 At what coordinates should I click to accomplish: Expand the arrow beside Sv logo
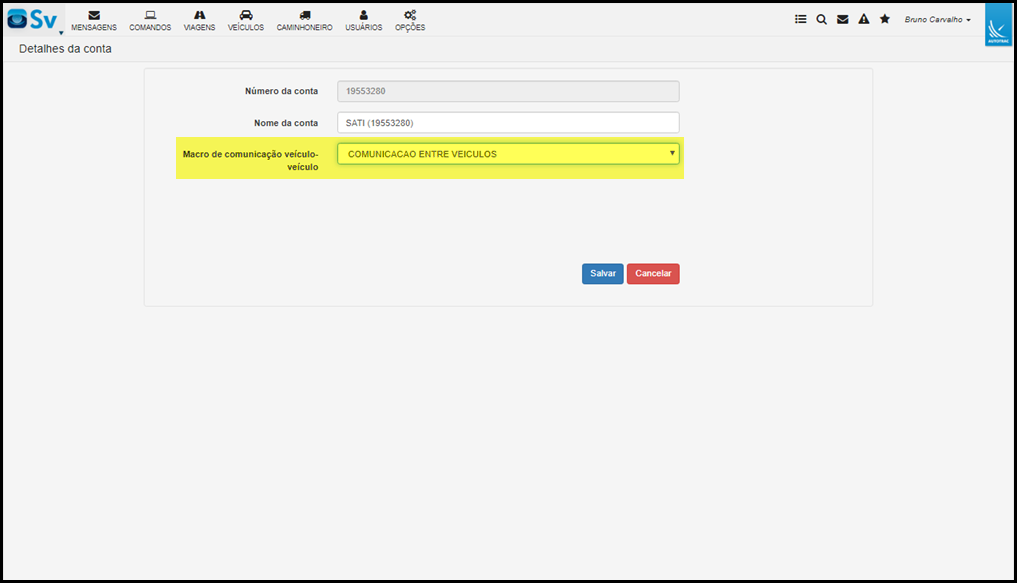(61, 32)
